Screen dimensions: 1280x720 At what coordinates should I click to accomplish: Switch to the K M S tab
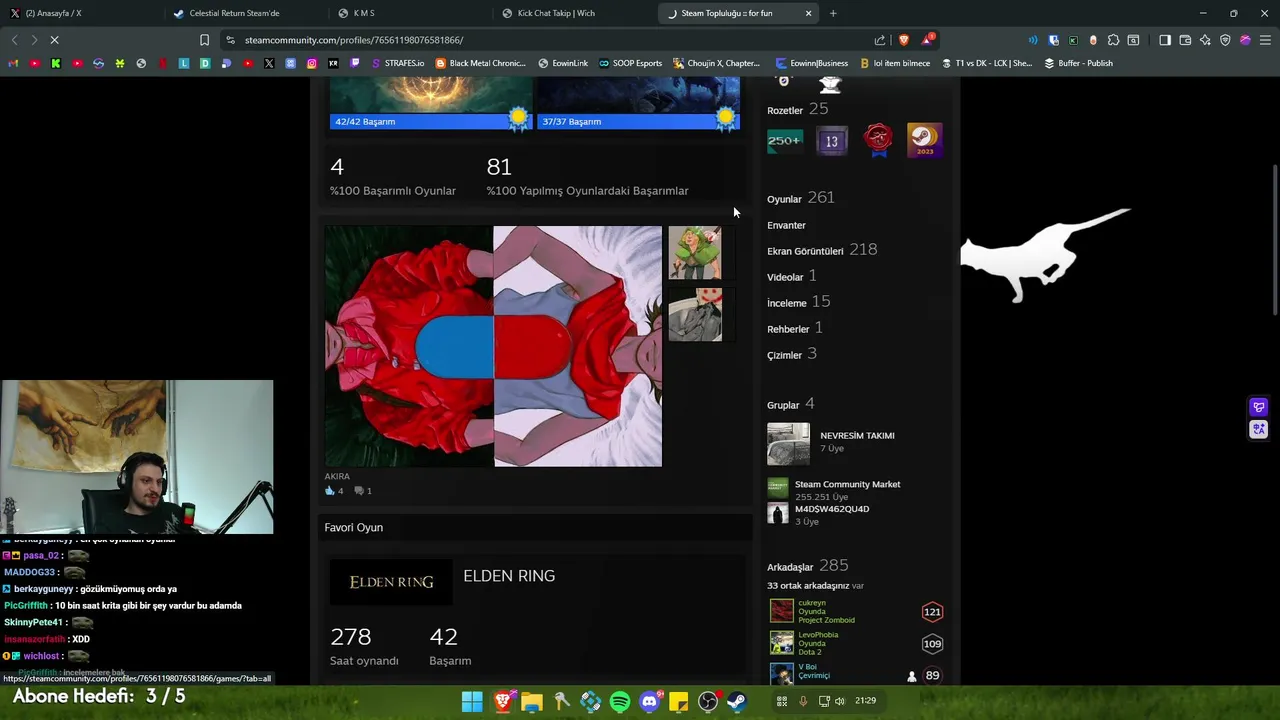click(x=410, y=13)
